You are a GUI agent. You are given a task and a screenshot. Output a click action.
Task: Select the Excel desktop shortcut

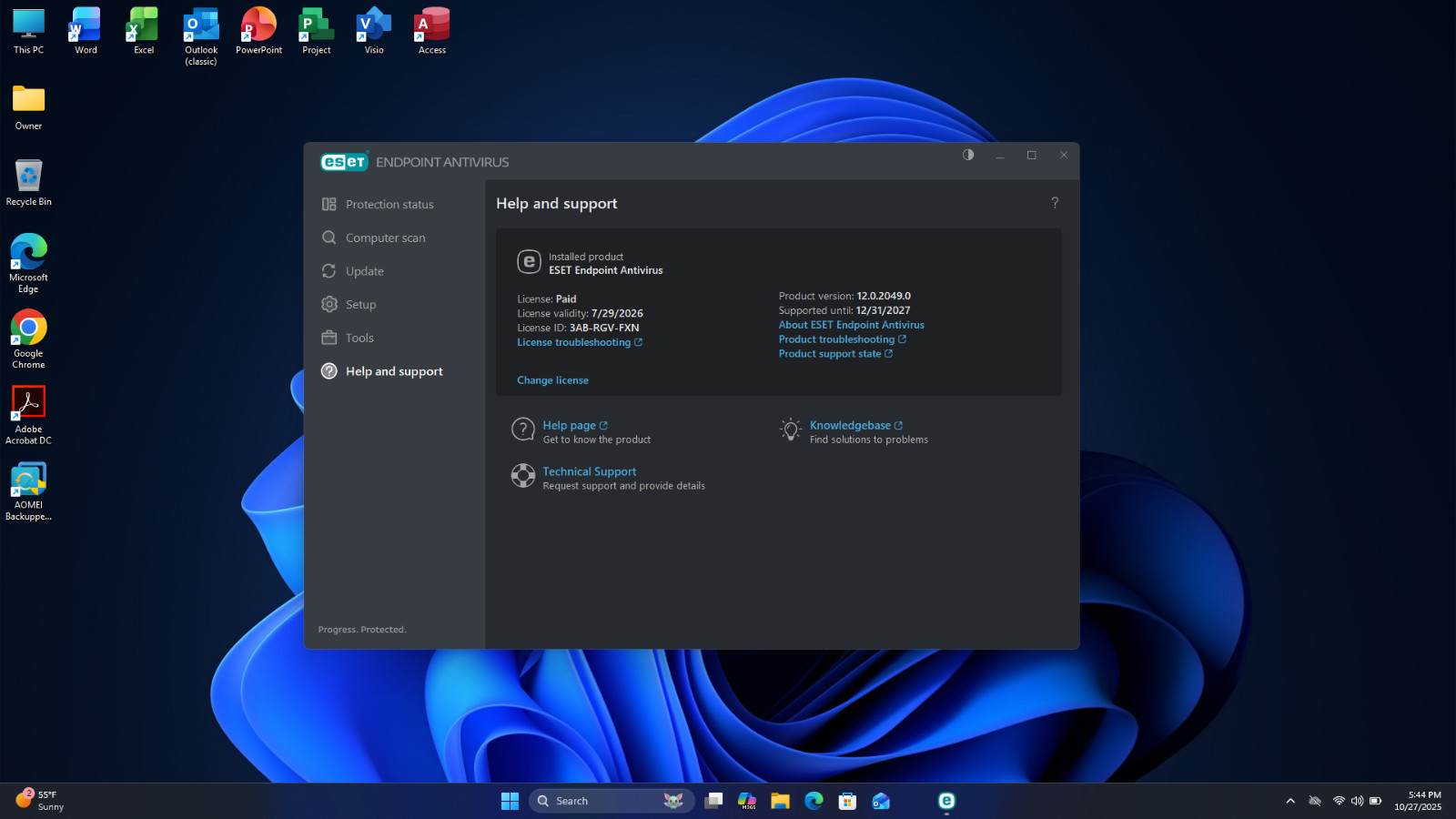[144, 31]
